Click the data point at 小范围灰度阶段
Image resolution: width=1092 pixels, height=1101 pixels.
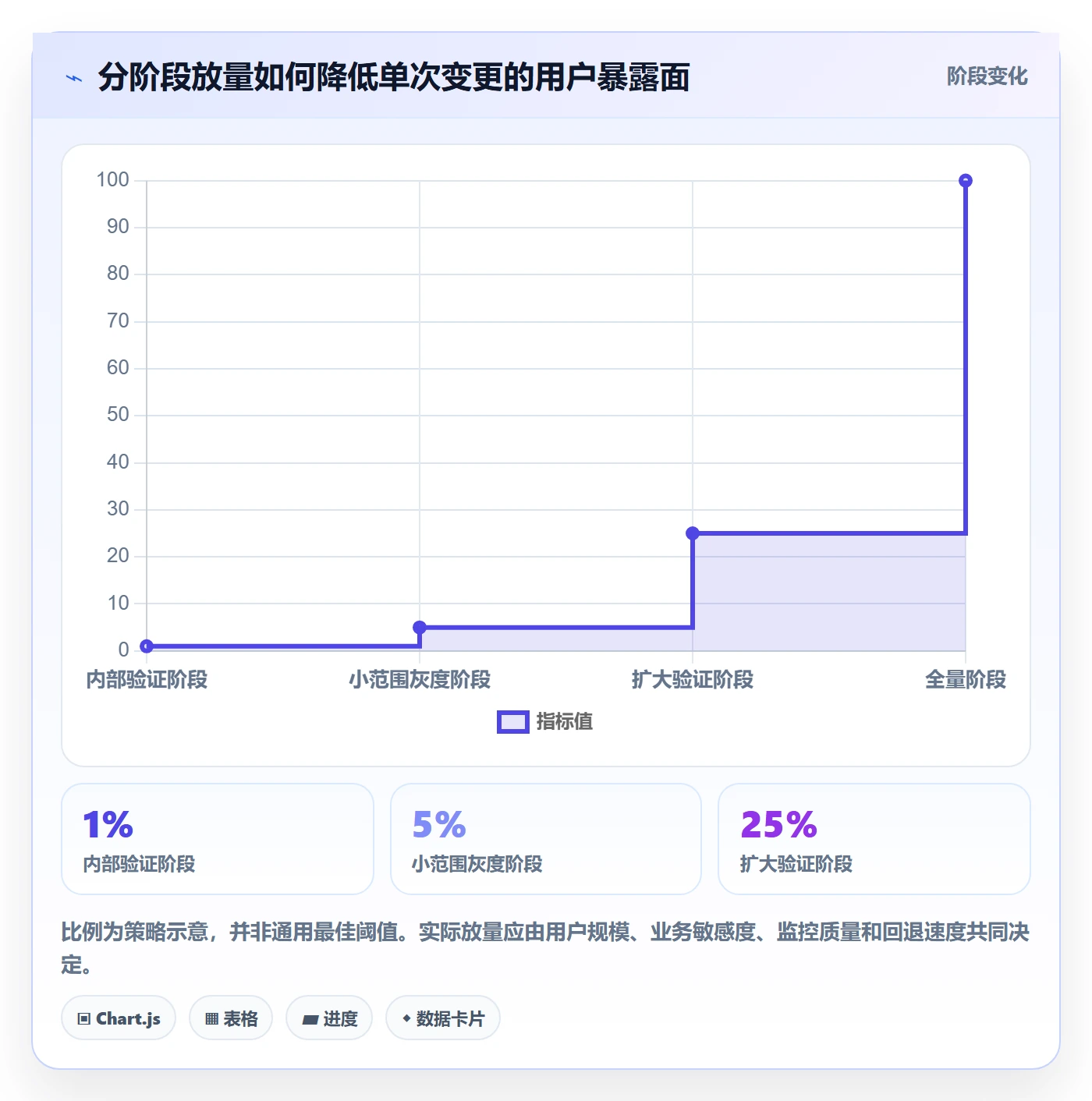pyautogui.click(x=420, y=627)
